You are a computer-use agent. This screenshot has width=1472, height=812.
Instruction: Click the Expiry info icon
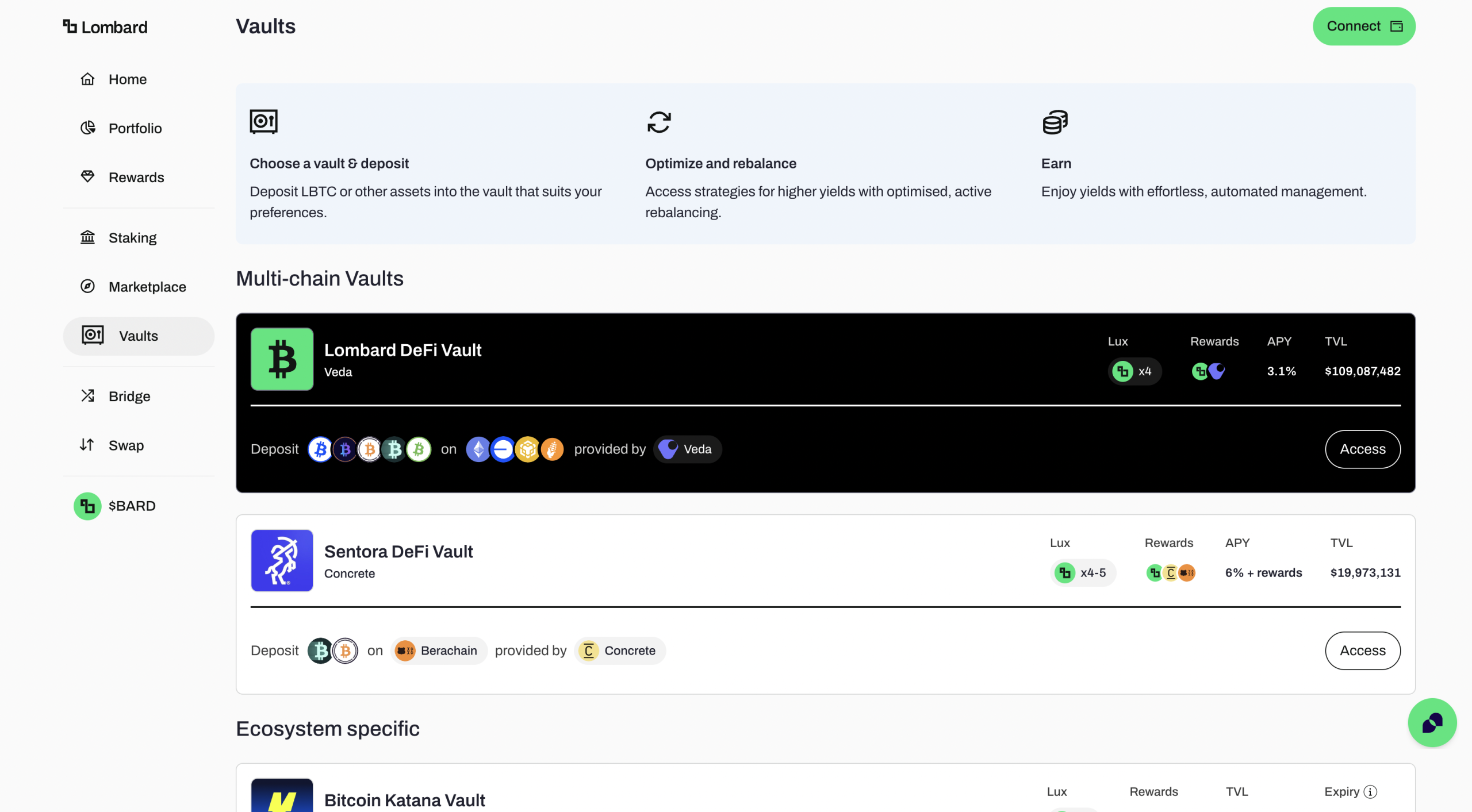click(x=1371, y=792)
